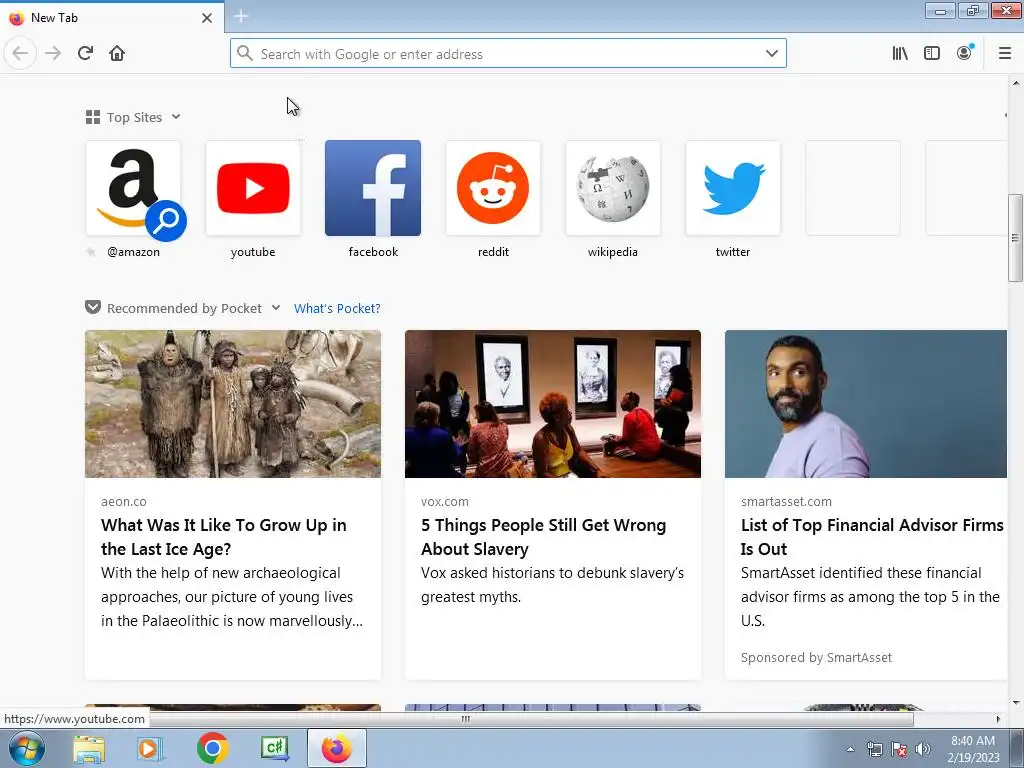
Task: Open Windows Explorer from the taskbar
Action: pyautogui.click(x=89, y=748)
